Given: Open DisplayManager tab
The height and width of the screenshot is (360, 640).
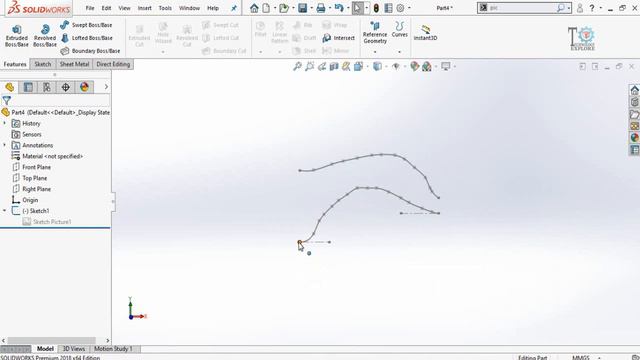Looking at the screenshot, I should click(x=84, y=87).
